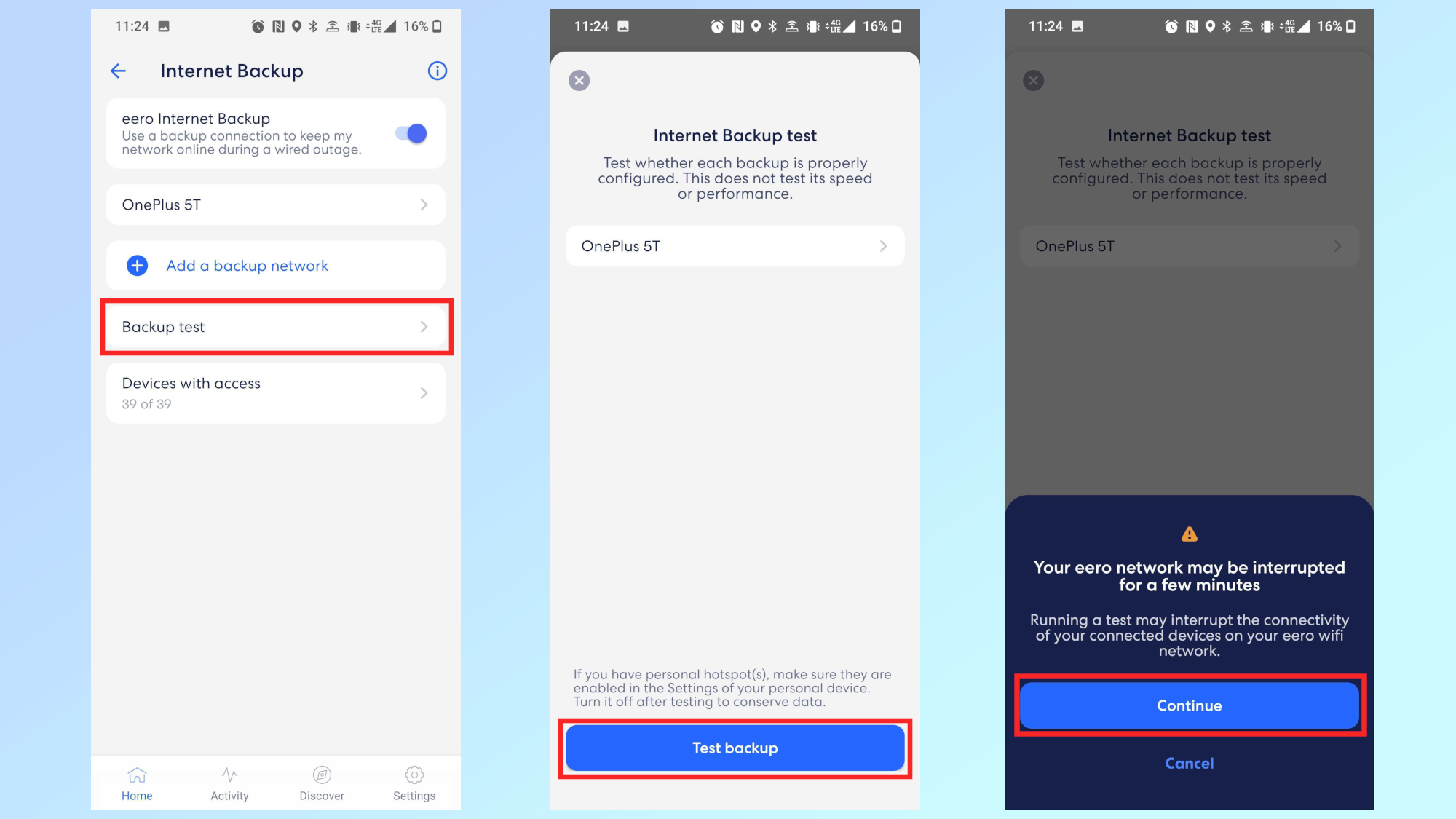Click Test backup button
1456x819 pixels.
735,748
